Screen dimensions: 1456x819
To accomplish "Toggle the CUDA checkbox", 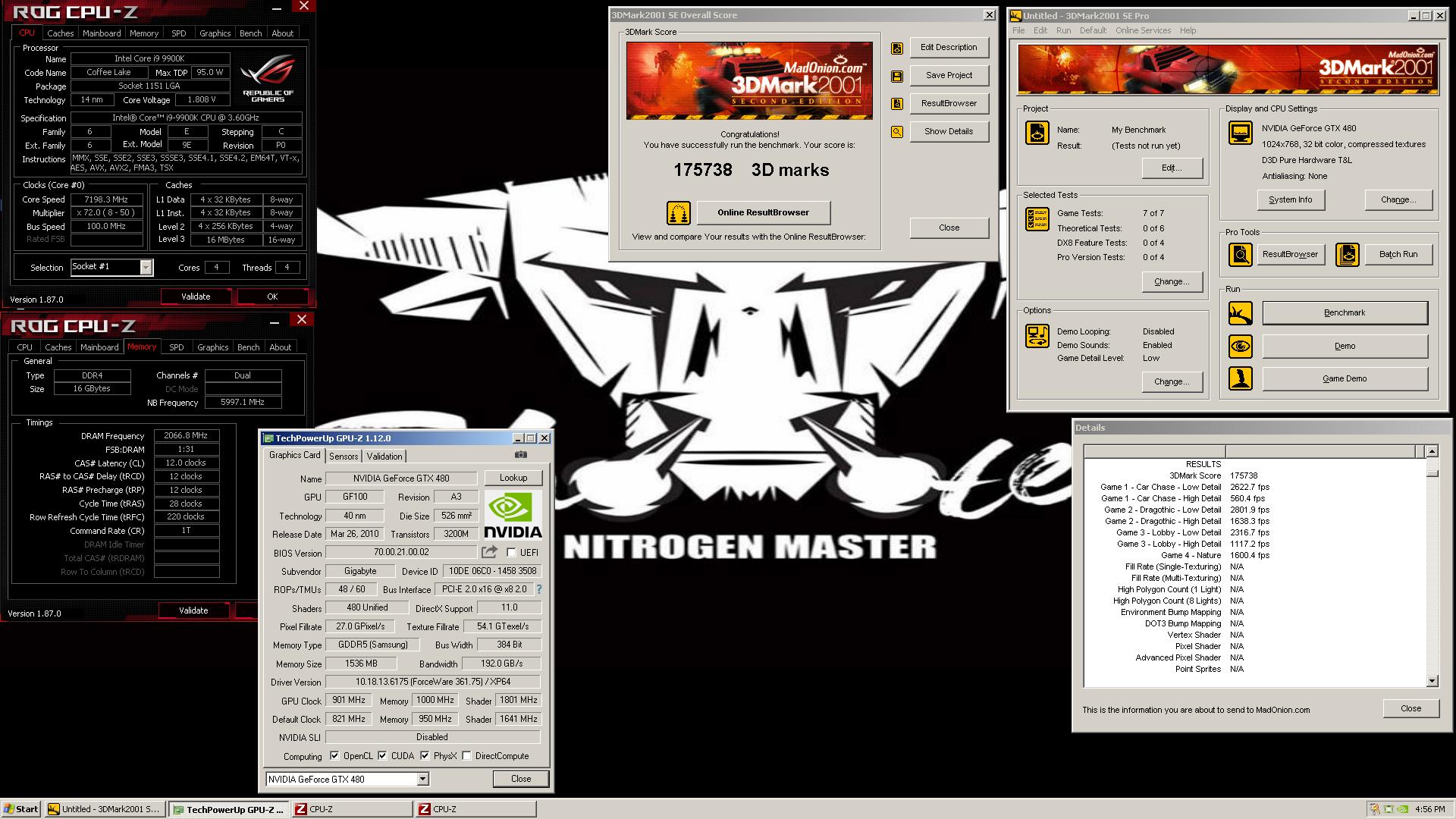I will [x=382, y=756].
